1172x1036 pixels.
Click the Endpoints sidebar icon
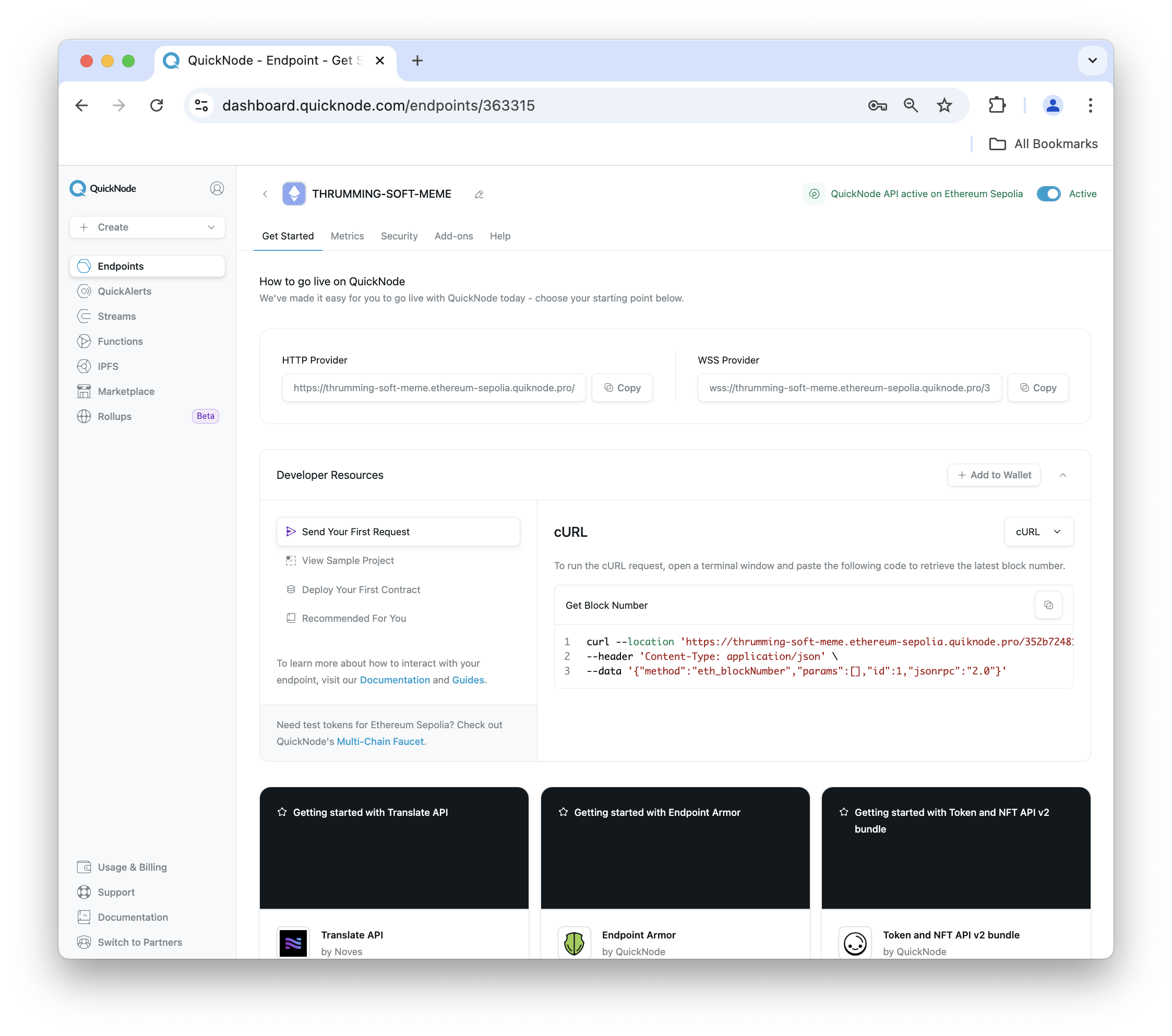[x=84, y=265]
